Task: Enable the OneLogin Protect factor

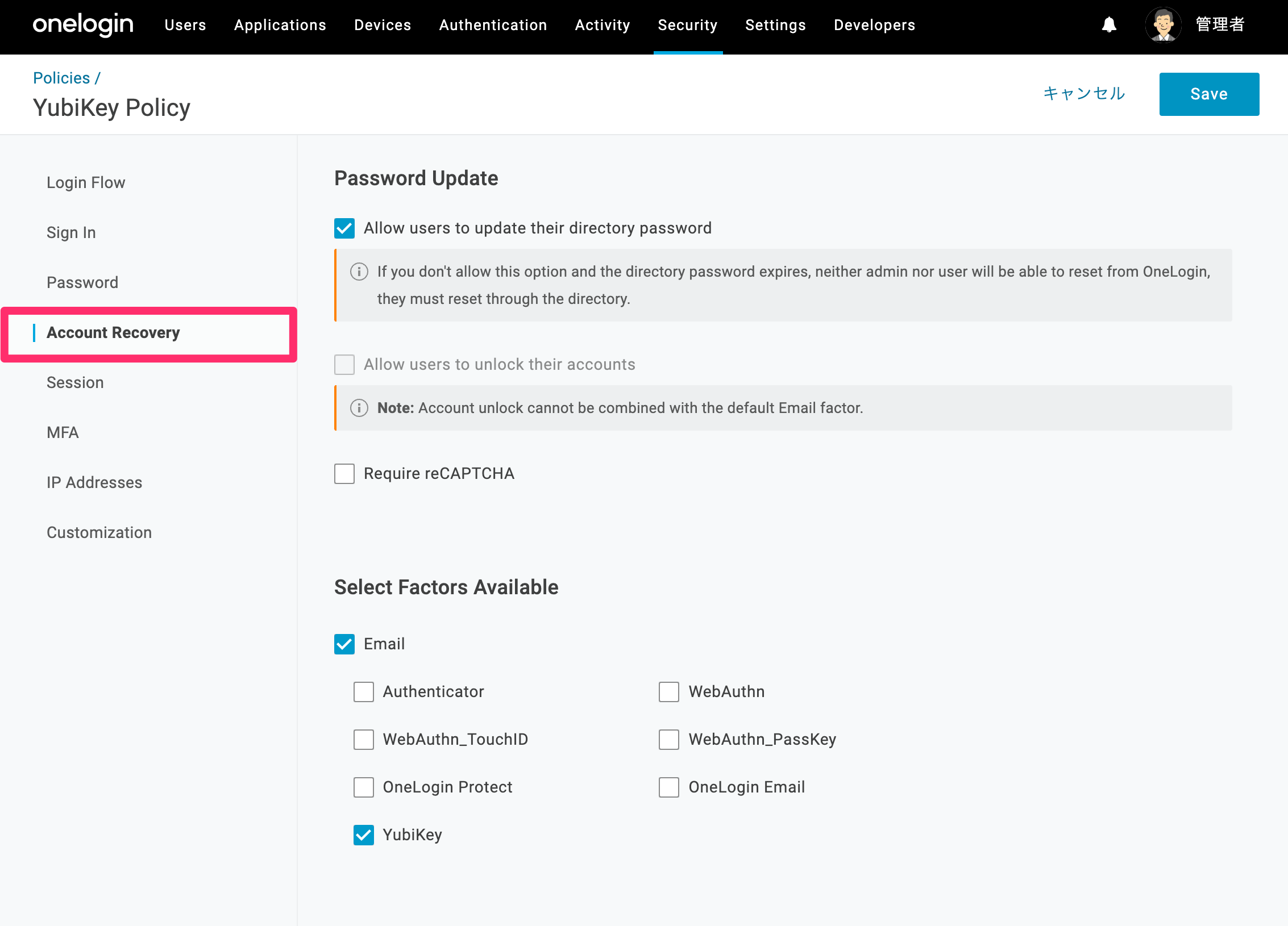Action: point(364,787)
